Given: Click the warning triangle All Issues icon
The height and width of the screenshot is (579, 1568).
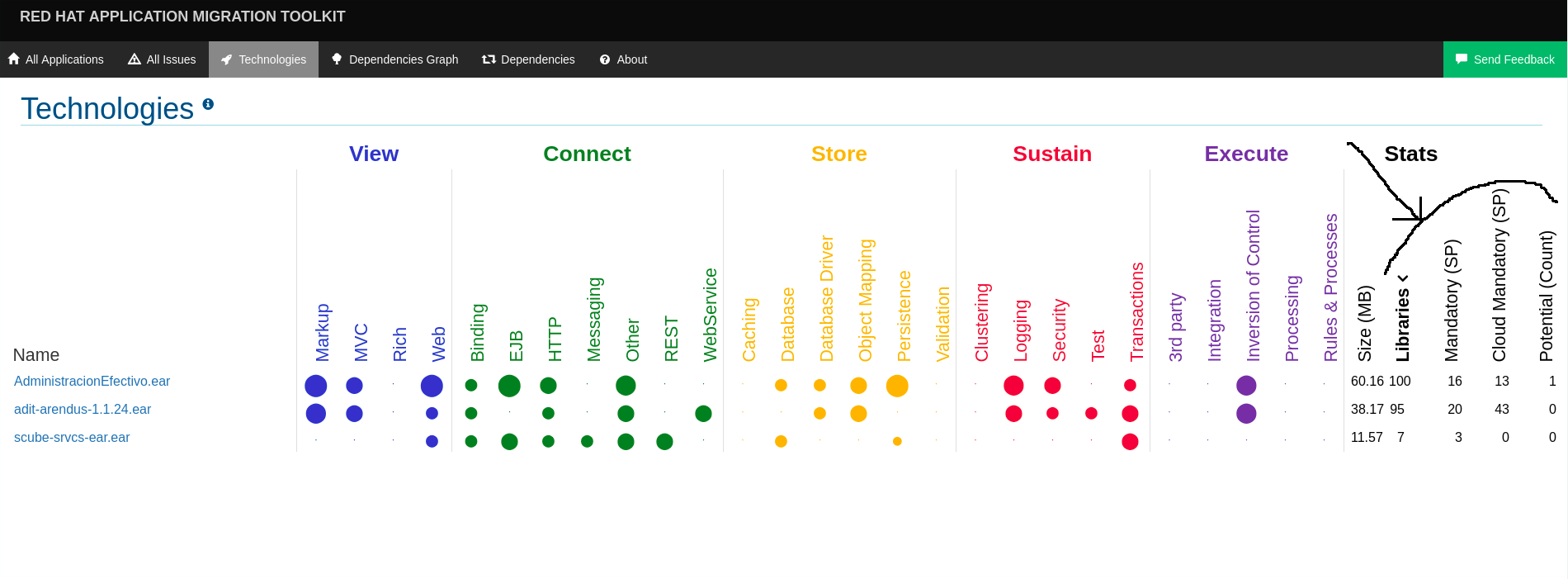Looking at the screenshot, I should [x=135, y=59].
